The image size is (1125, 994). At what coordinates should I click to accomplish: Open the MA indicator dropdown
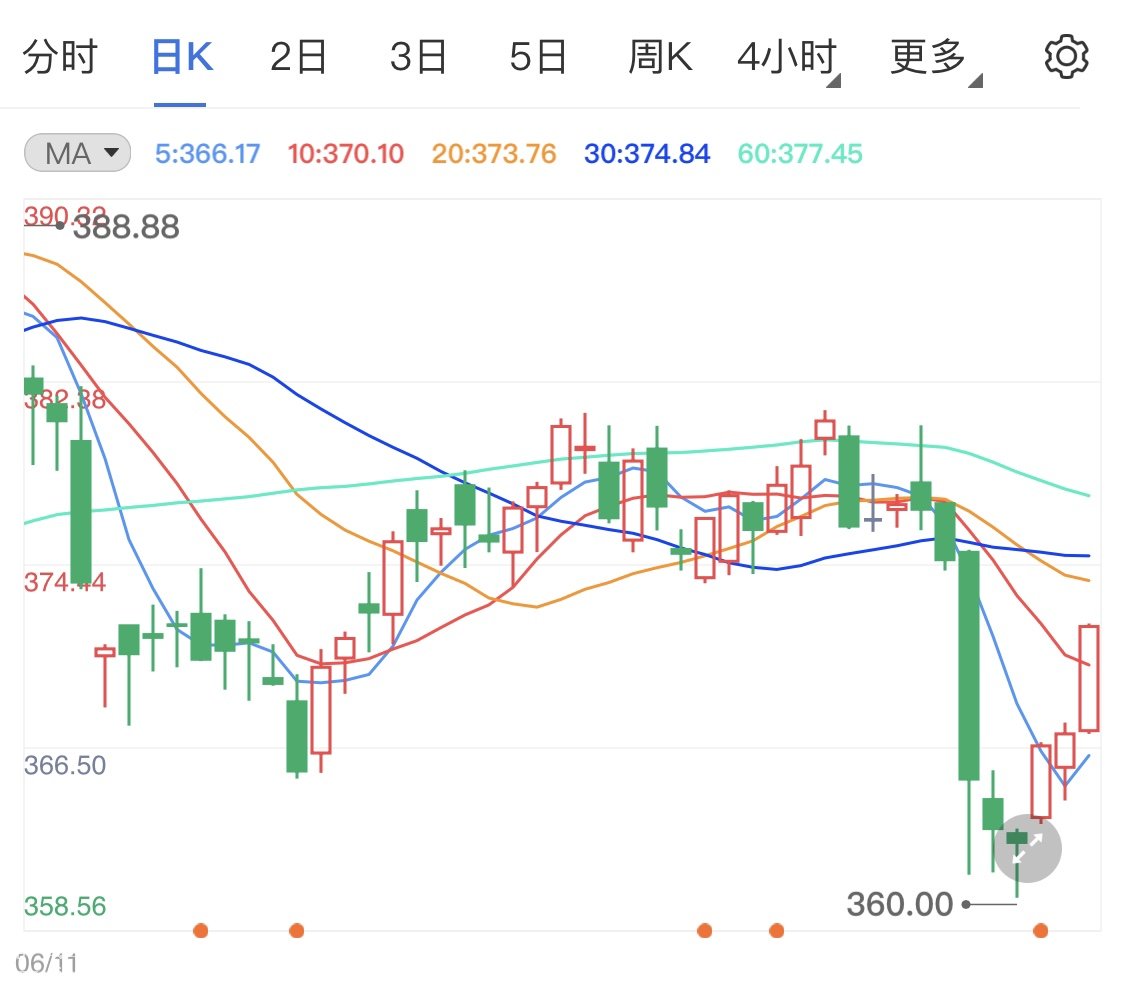tap(77, 154)
